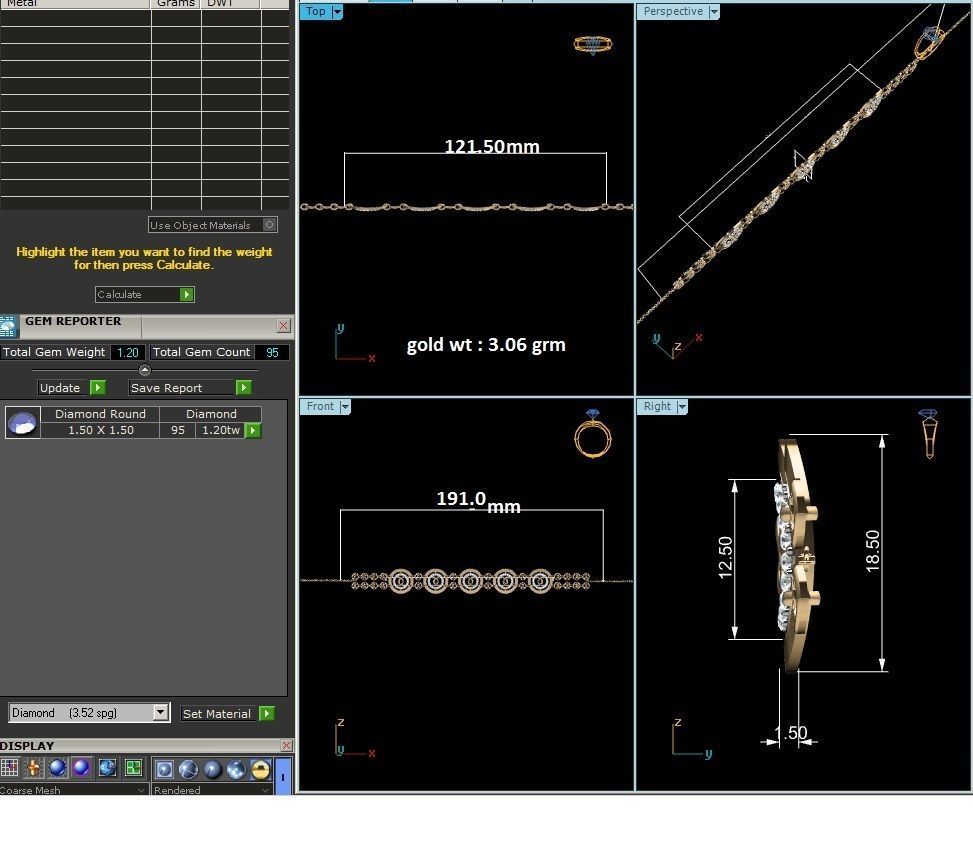Click the round diamond gem thumbnail
Image resolution: width=973 pixels, height=867 pixels.
pos(23,423)
